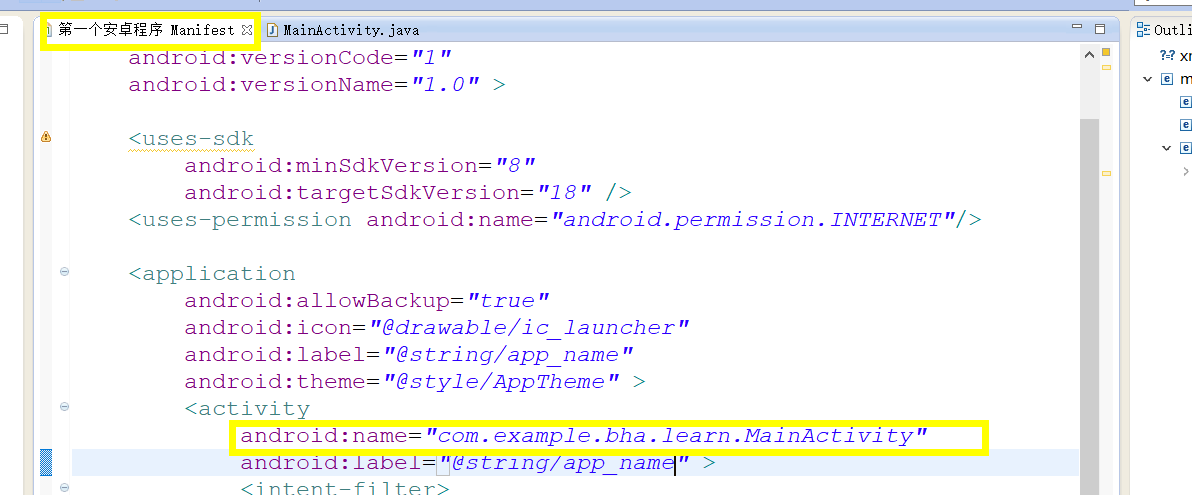Jump to the first yellow ruler annotation

pos(1106,68)
